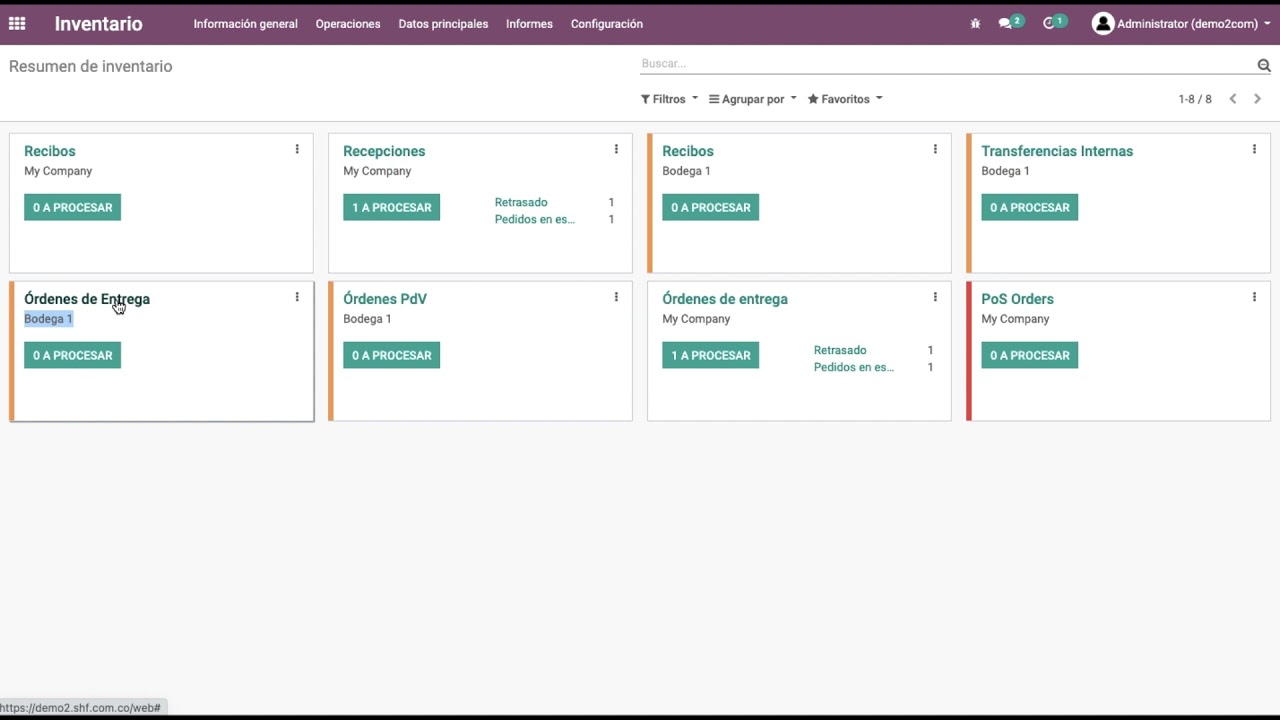Click 0 A PROCESAR on Órdenes PdV
Image resolution: width=1280 pixels, height=720 pixels.
(391, 355)
